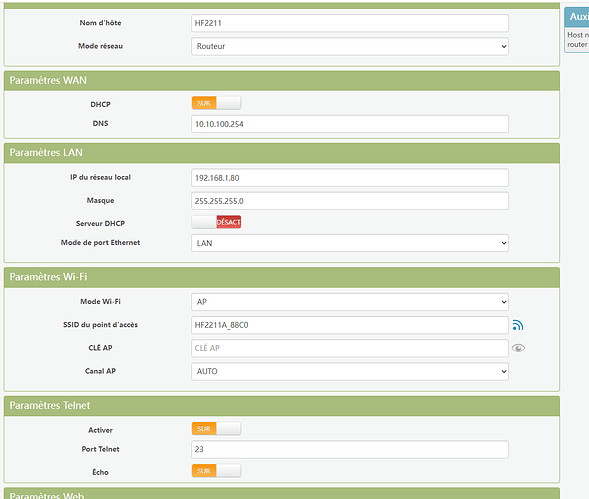Image resolution: width=589 pixels, height=499 pixels.
Task: Click the SSID du point d'accès field
Action: tap(350, 325)
